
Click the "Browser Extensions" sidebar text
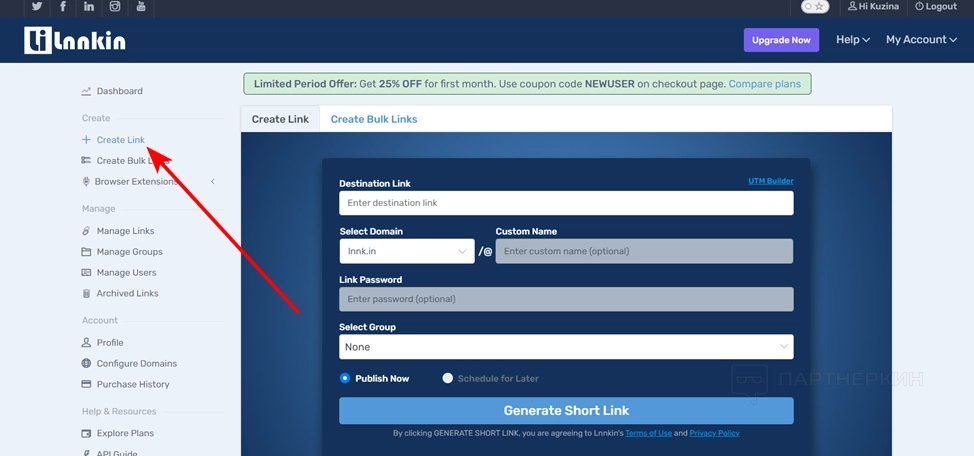pos(136,182)
